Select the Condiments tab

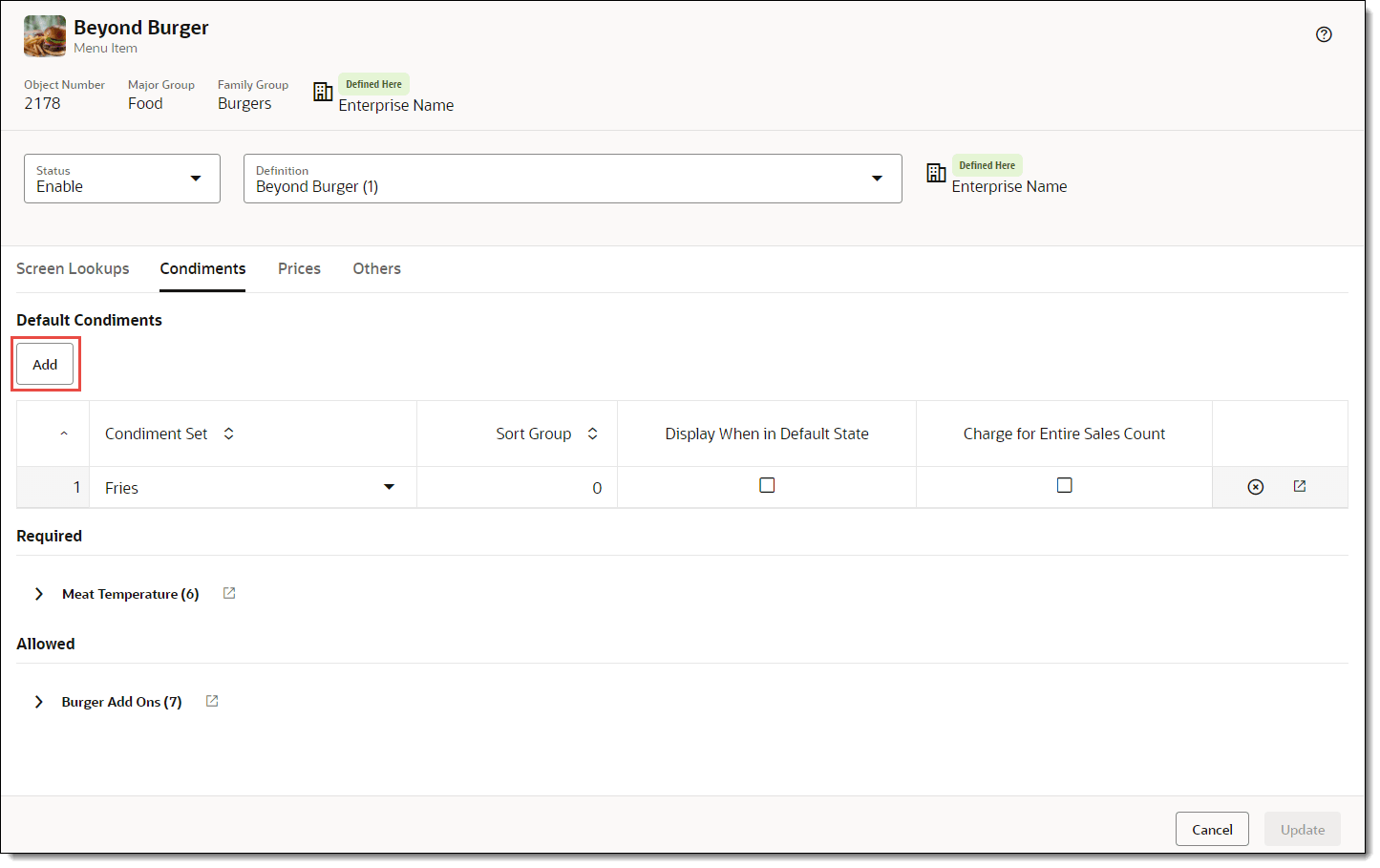click(x=202, y=269)
